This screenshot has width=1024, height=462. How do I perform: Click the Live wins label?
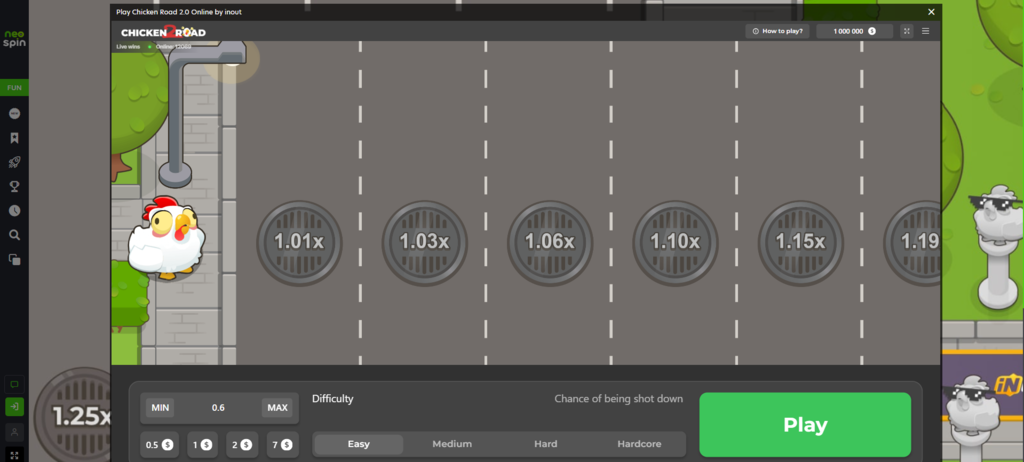pyautogui.click(x=128, y=47)
